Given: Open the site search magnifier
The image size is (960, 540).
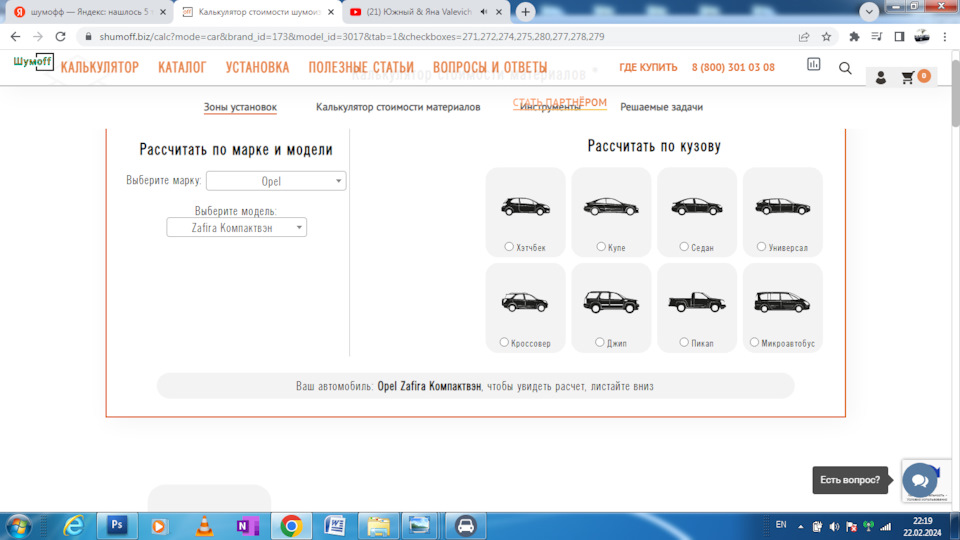Looking at the screenshot, I should click(845, 68).
